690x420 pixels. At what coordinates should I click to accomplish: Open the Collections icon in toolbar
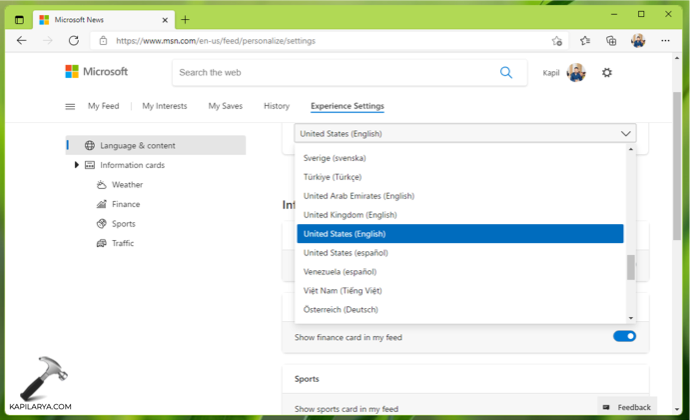[611, 41]
